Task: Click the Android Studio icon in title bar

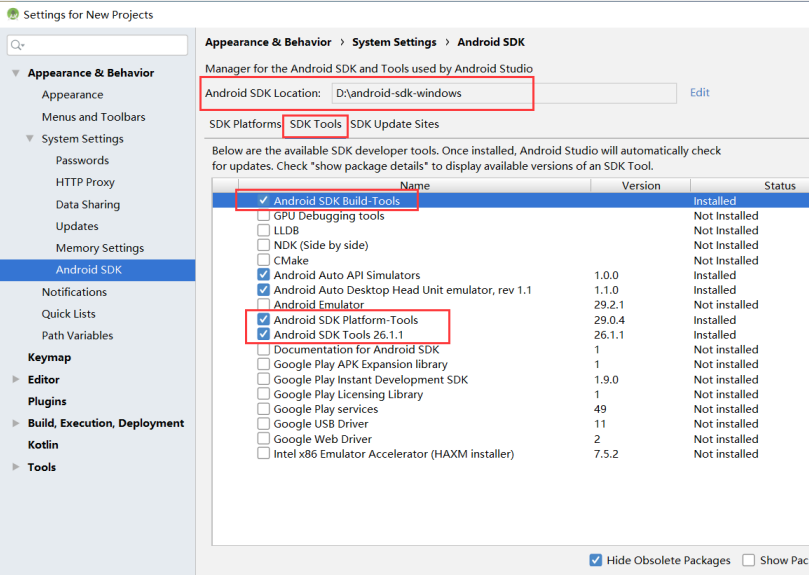Action: point(13,14)
